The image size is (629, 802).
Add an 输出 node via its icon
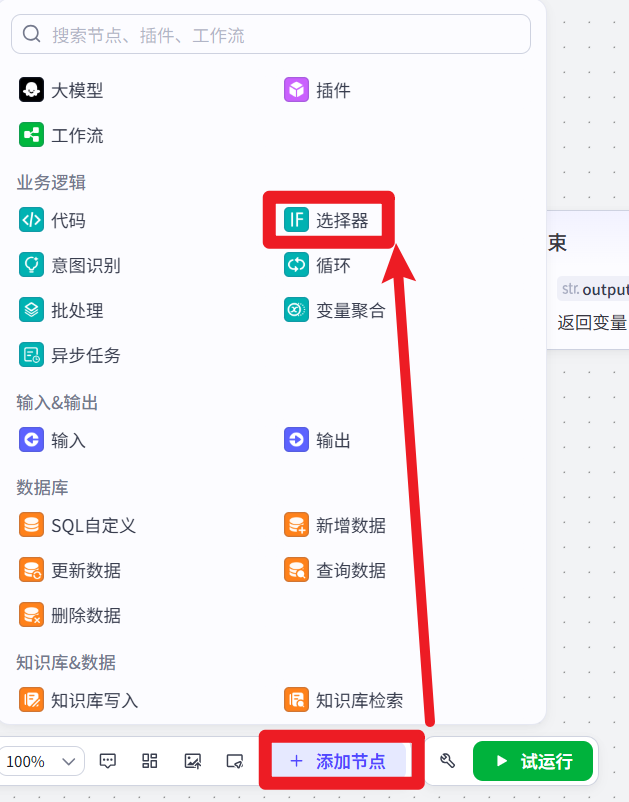(296, 440)
